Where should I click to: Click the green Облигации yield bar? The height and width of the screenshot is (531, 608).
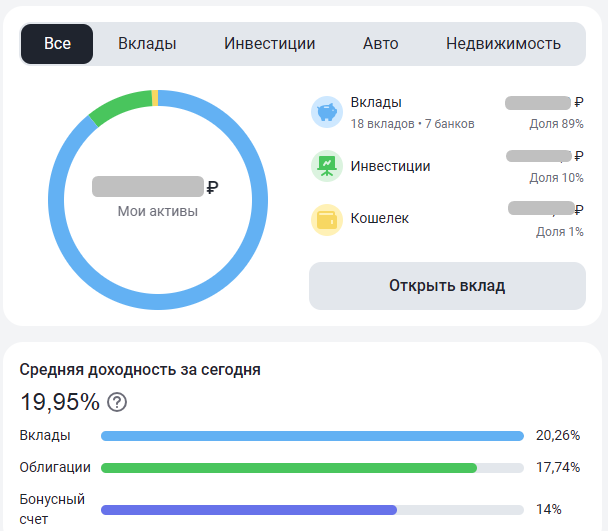point(289,468)
